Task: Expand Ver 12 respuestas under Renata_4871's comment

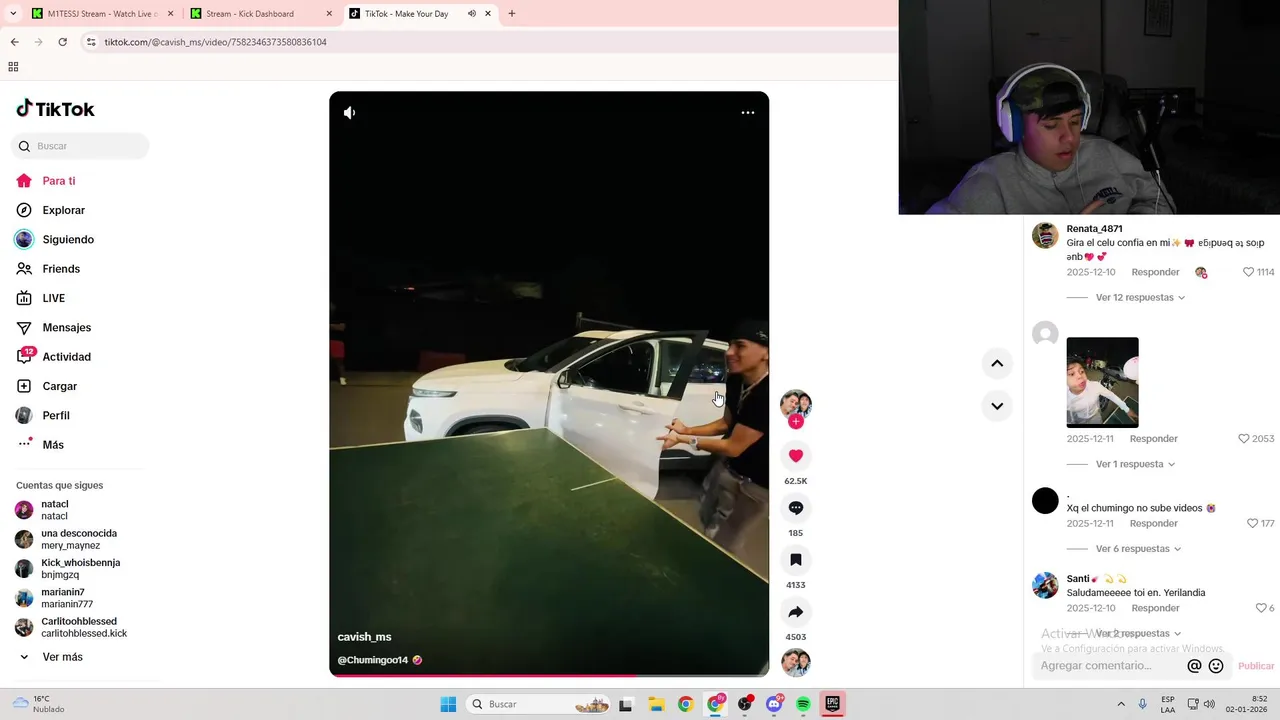Action: (x=1140, y=298)
